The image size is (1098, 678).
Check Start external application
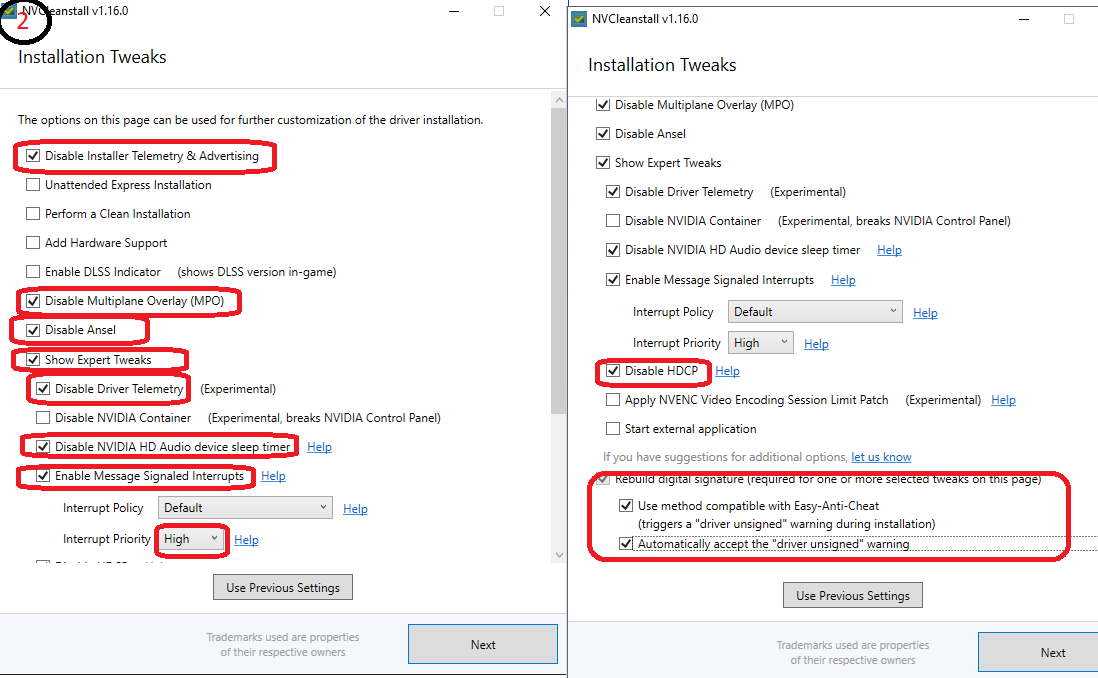click(x=613, y=428)
